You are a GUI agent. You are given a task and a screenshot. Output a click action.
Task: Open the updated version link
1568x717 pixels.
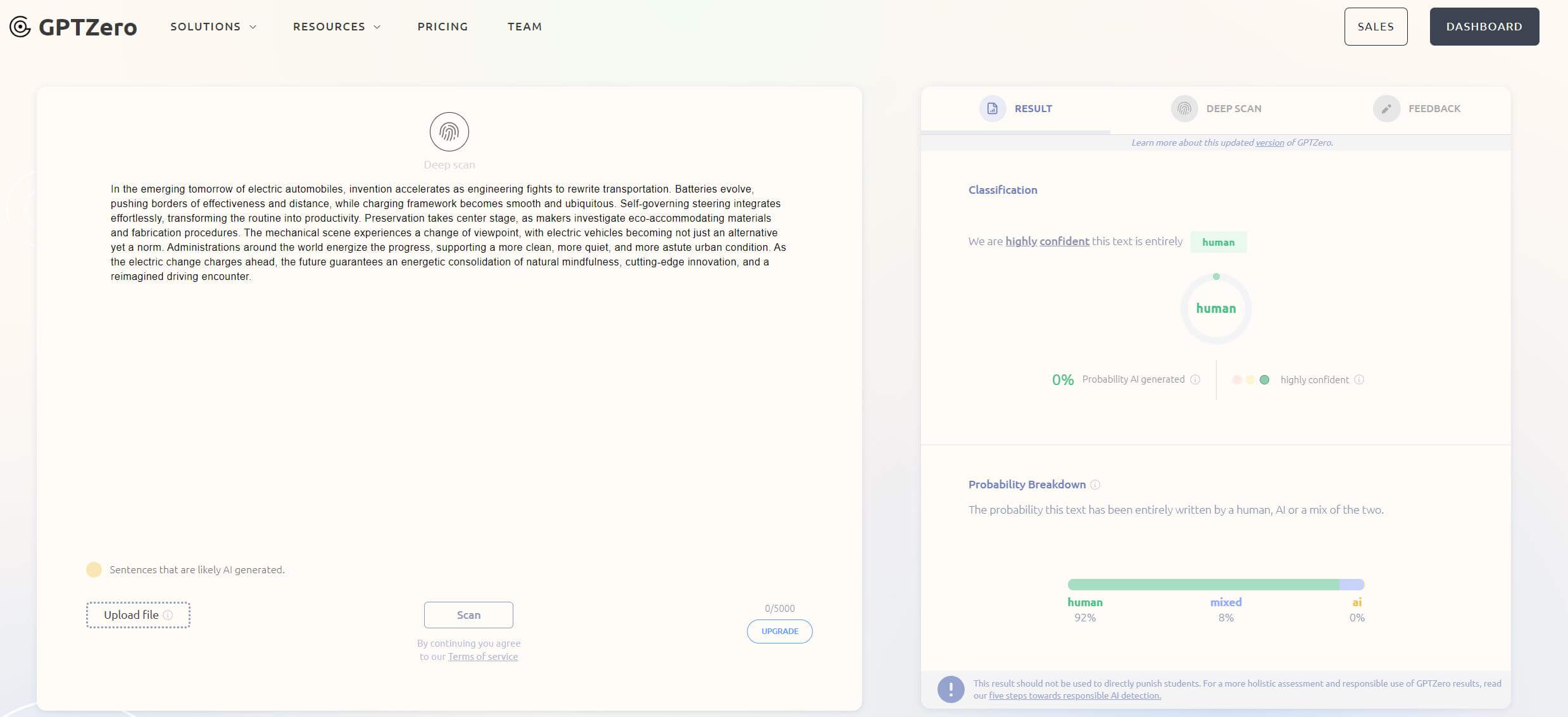pyautogui.click(x=1270, y=143)
